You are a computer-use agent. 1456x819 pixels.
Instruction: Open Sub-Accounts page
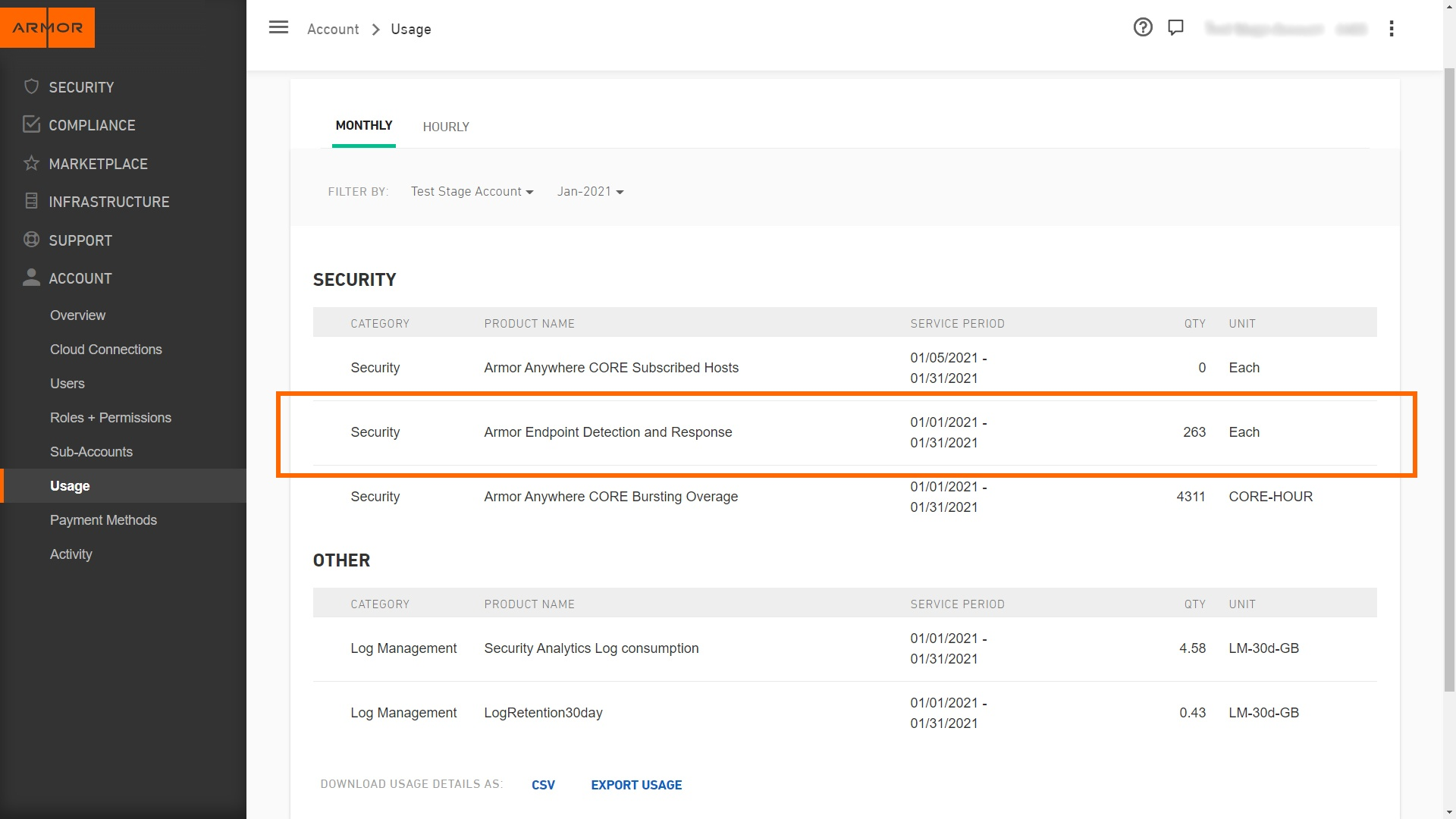pos(91,452)
